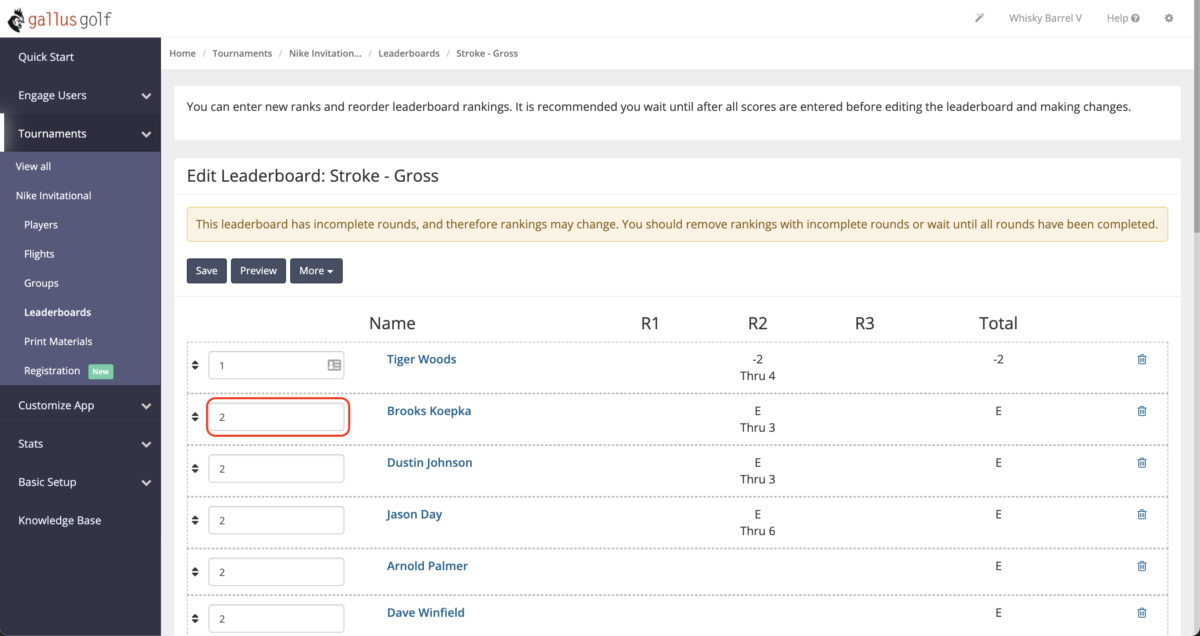
Task: Expand the Basic Setup sidebar section
Action: [x=80, y=481]
